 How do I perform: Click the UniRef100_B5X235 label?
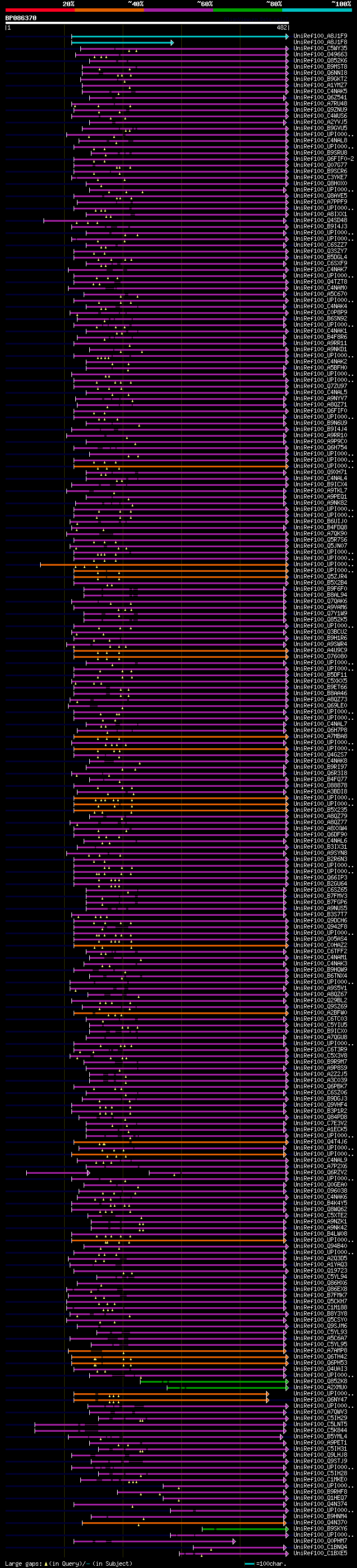point(320,810)
